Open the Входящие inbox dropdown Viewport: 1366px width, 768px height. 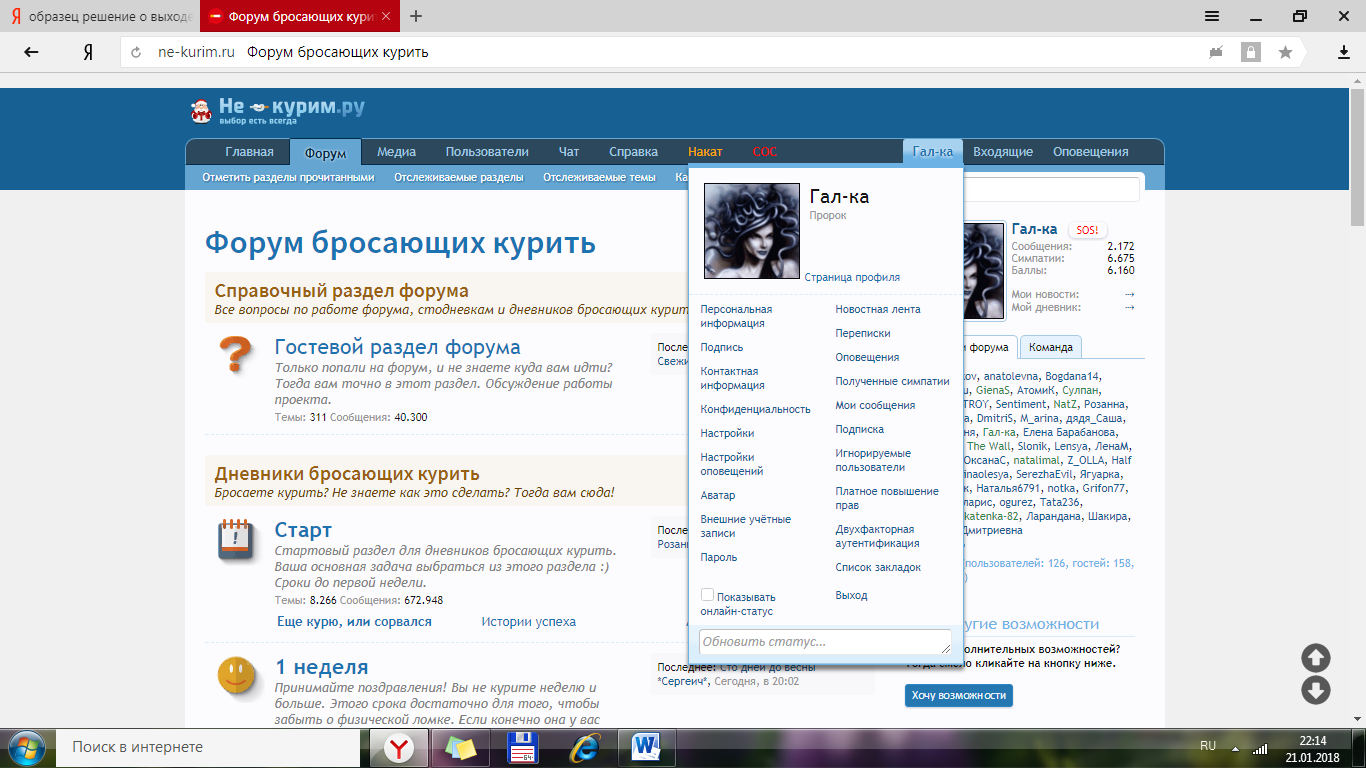point(1002,152)
